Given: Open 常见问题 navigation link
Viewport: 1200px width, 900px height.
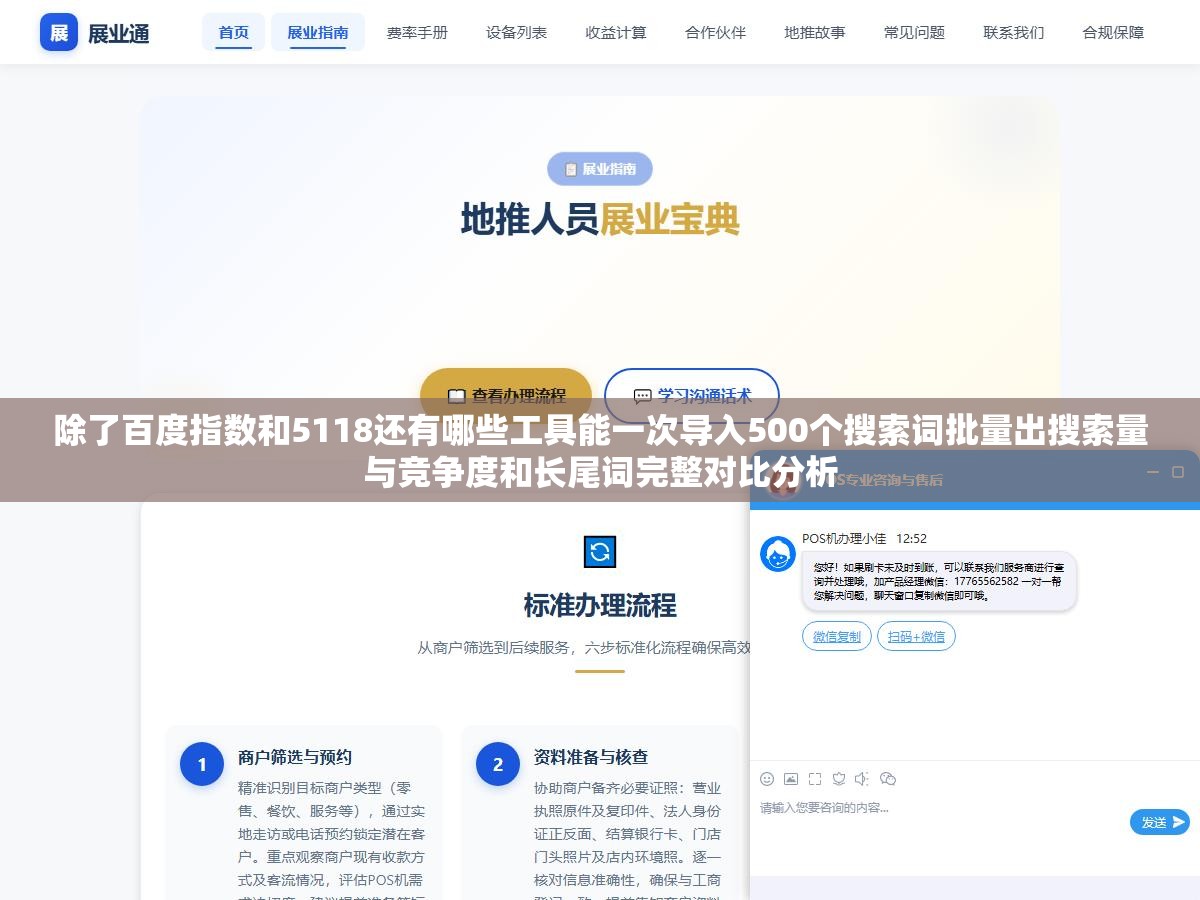Looking at the screenshot, I should (914, 32).
